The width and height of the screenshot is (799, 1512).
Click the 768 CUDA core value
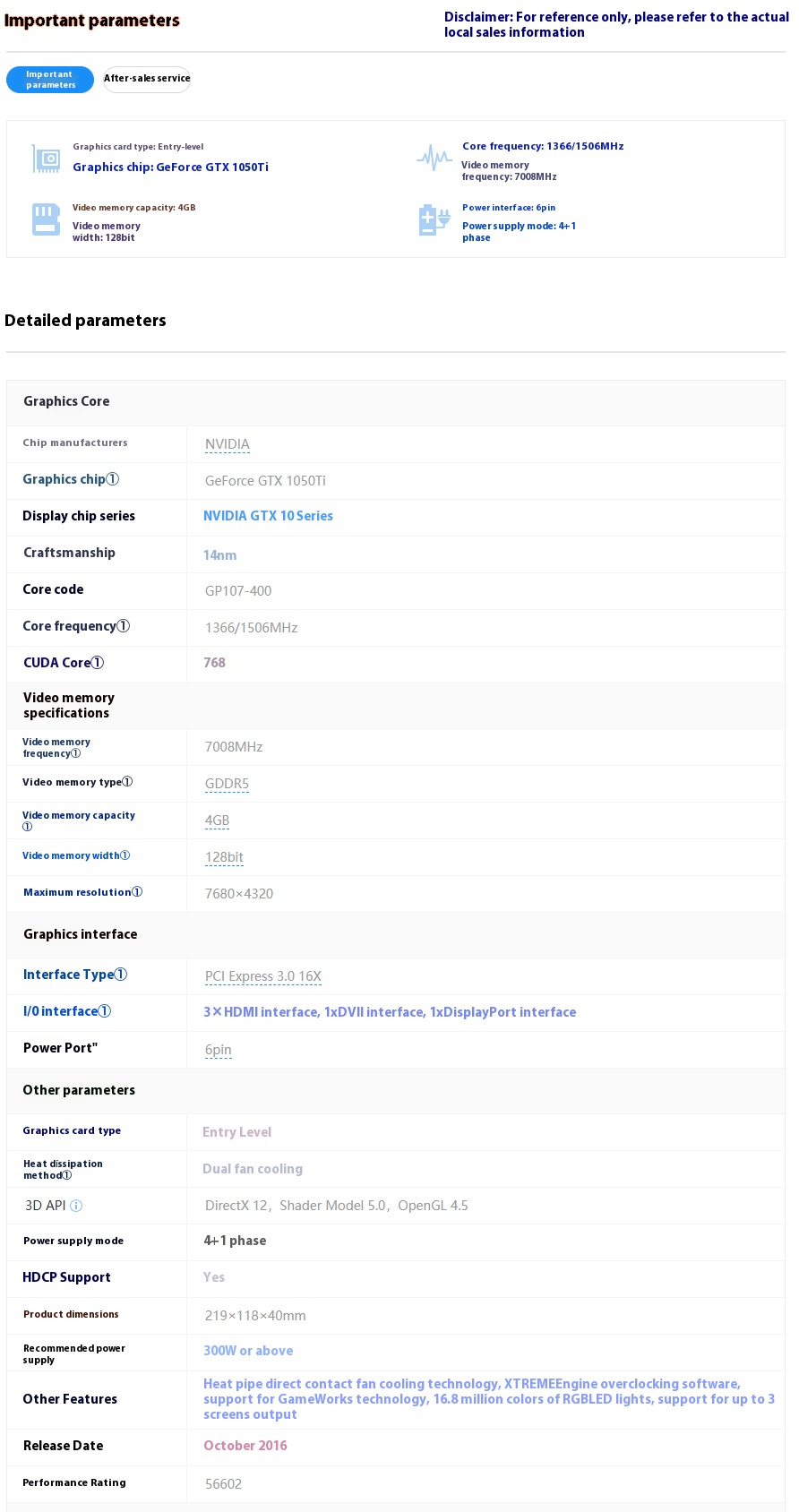pyautogui.click(x=214, y=663)
